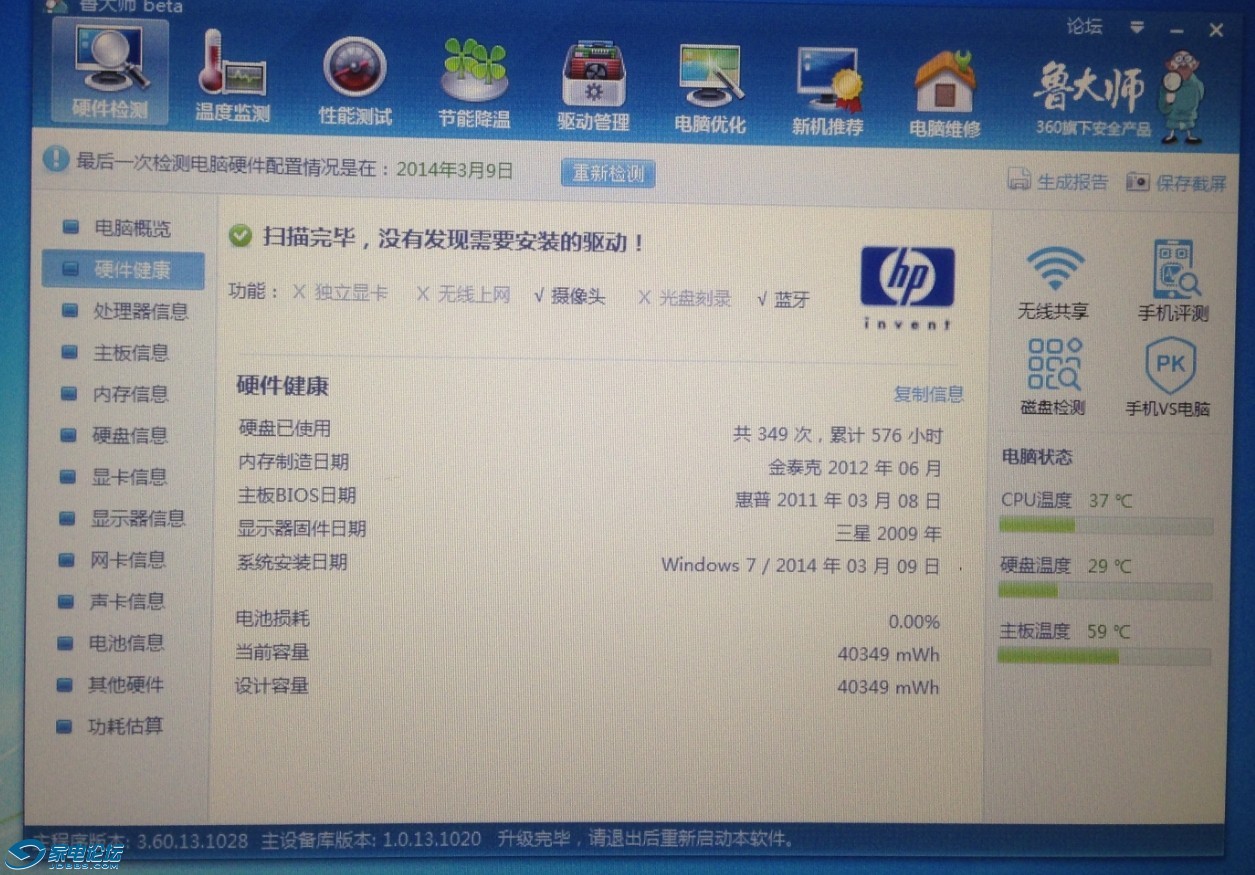Click the HP invent logo
This screenshot has height=875, width=1255.
pyautogui.click(x=907, y=287)
